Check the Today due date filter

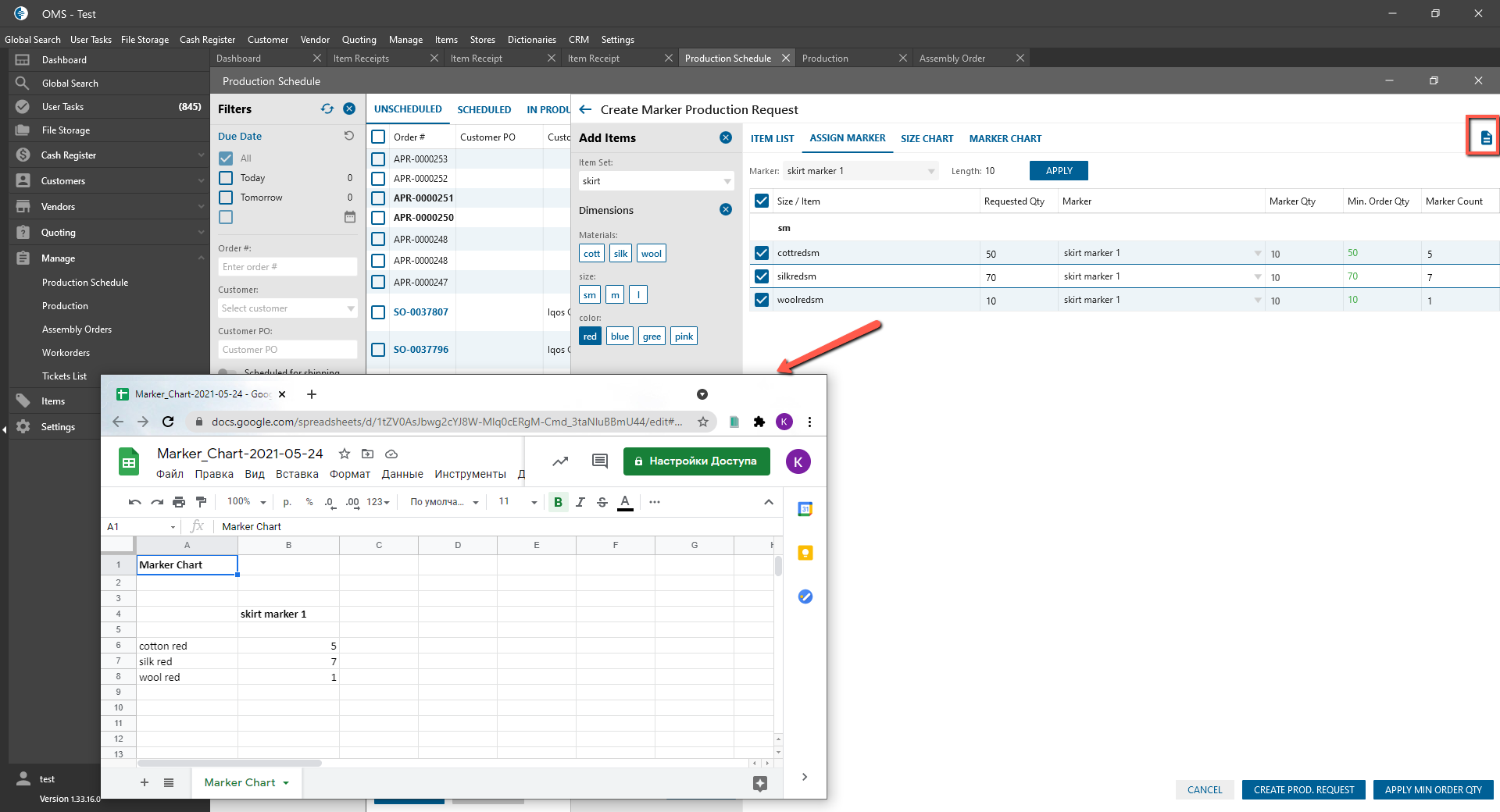click(226, 178)
